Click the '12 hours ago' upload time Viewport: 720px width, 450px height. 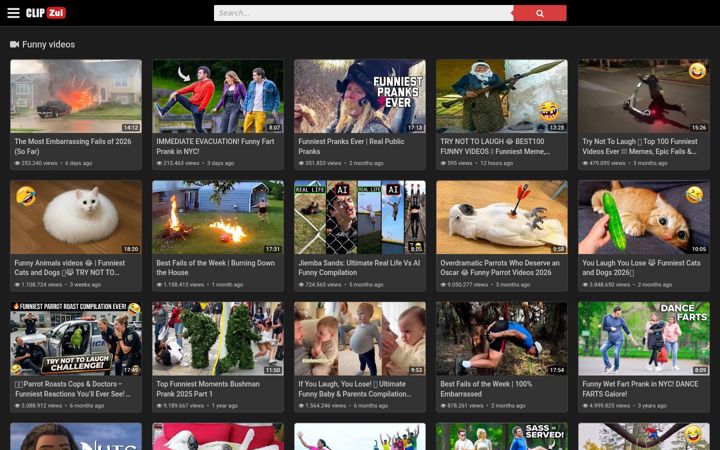coord(496,163)
